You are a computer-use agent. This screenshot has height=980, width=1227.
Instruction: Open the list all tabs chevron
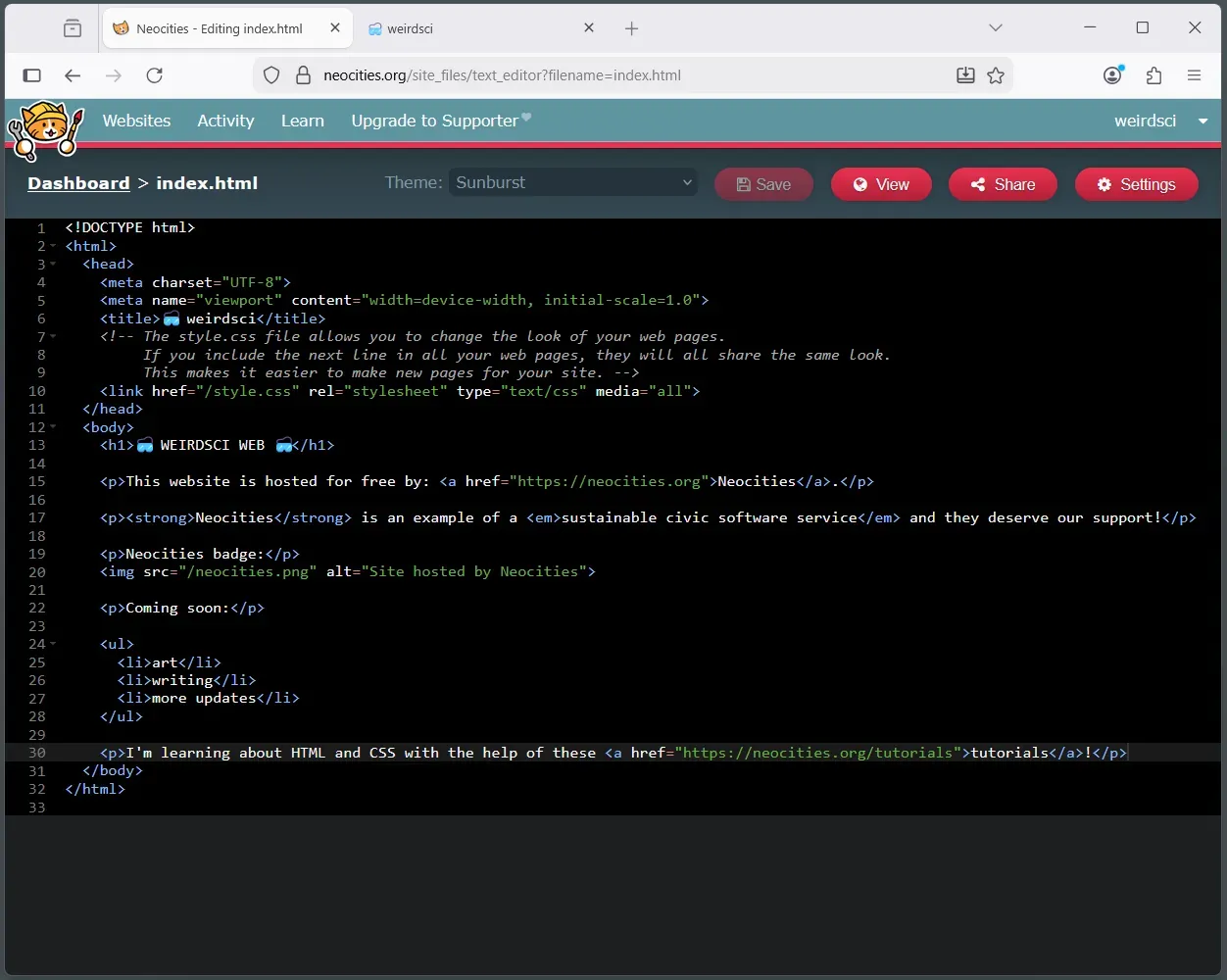point(996,28)
